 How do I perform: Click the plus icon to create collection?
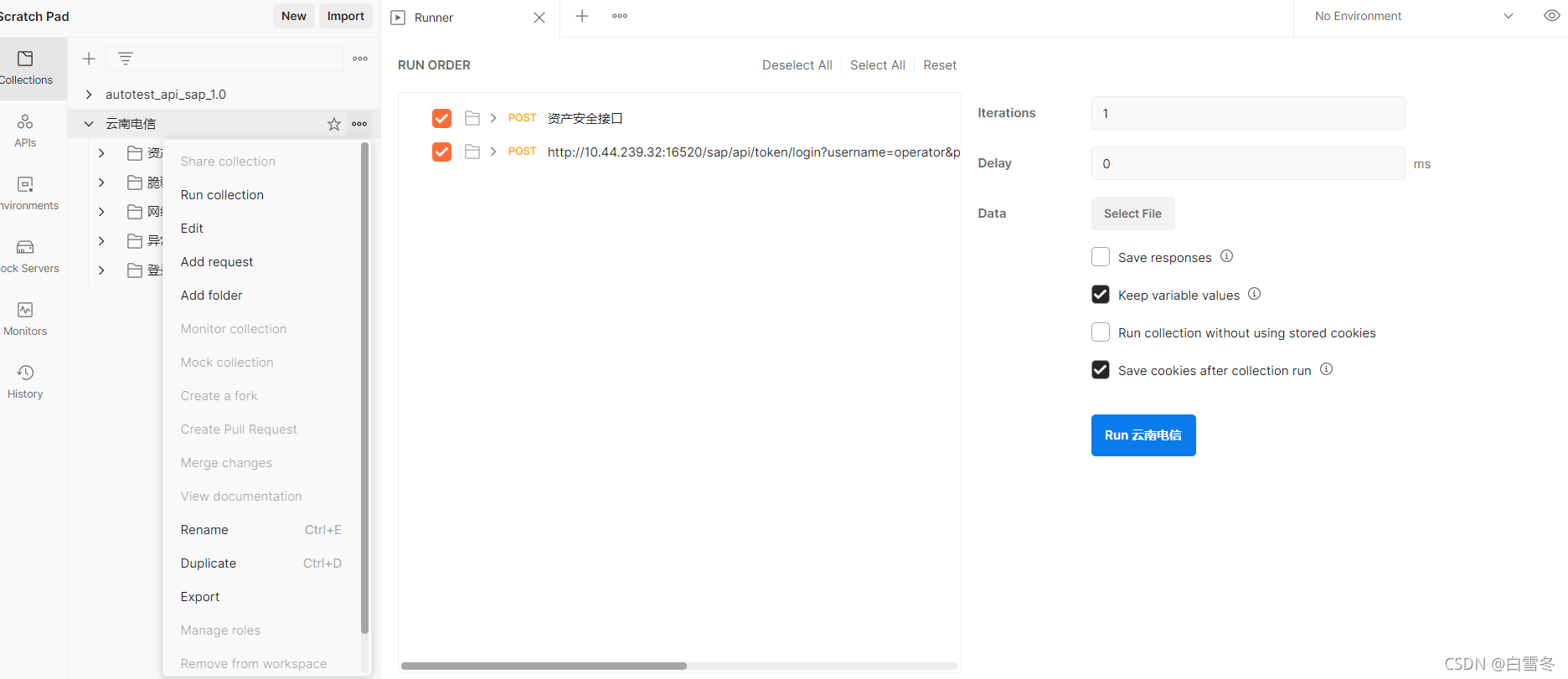89,59
